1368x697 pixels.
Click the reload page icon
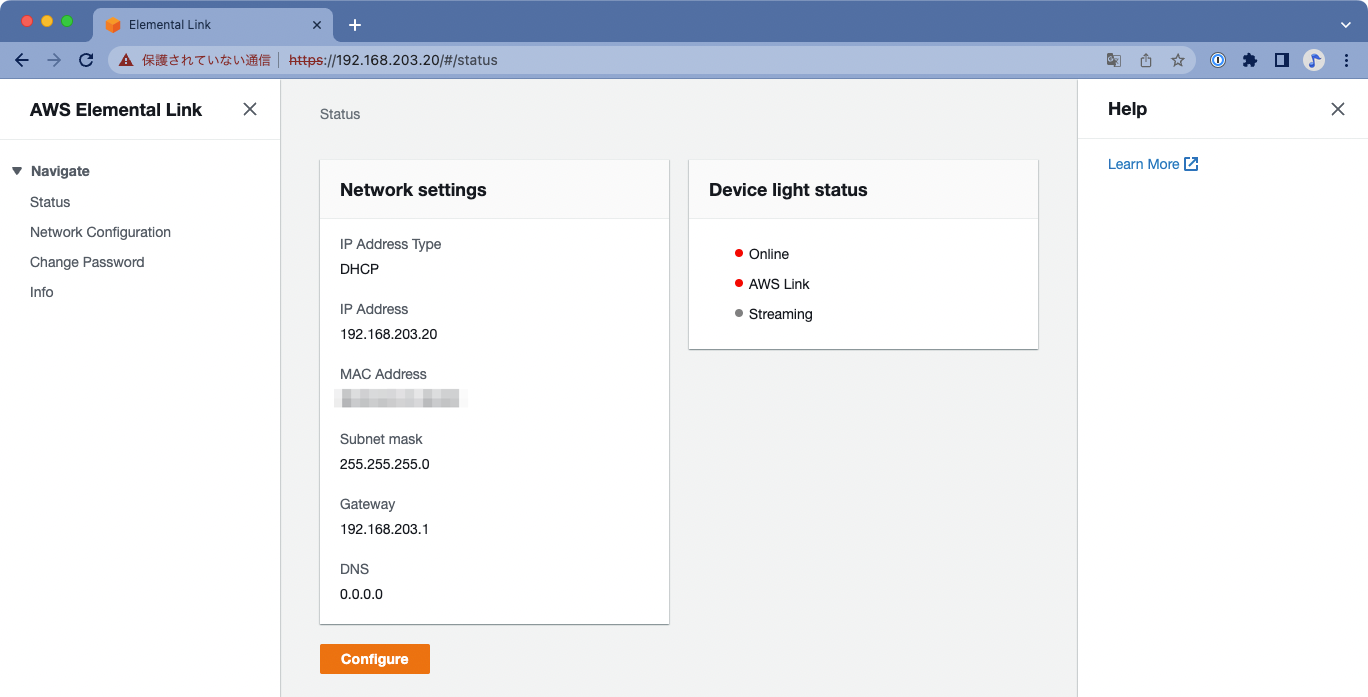[x=85, y=60]
